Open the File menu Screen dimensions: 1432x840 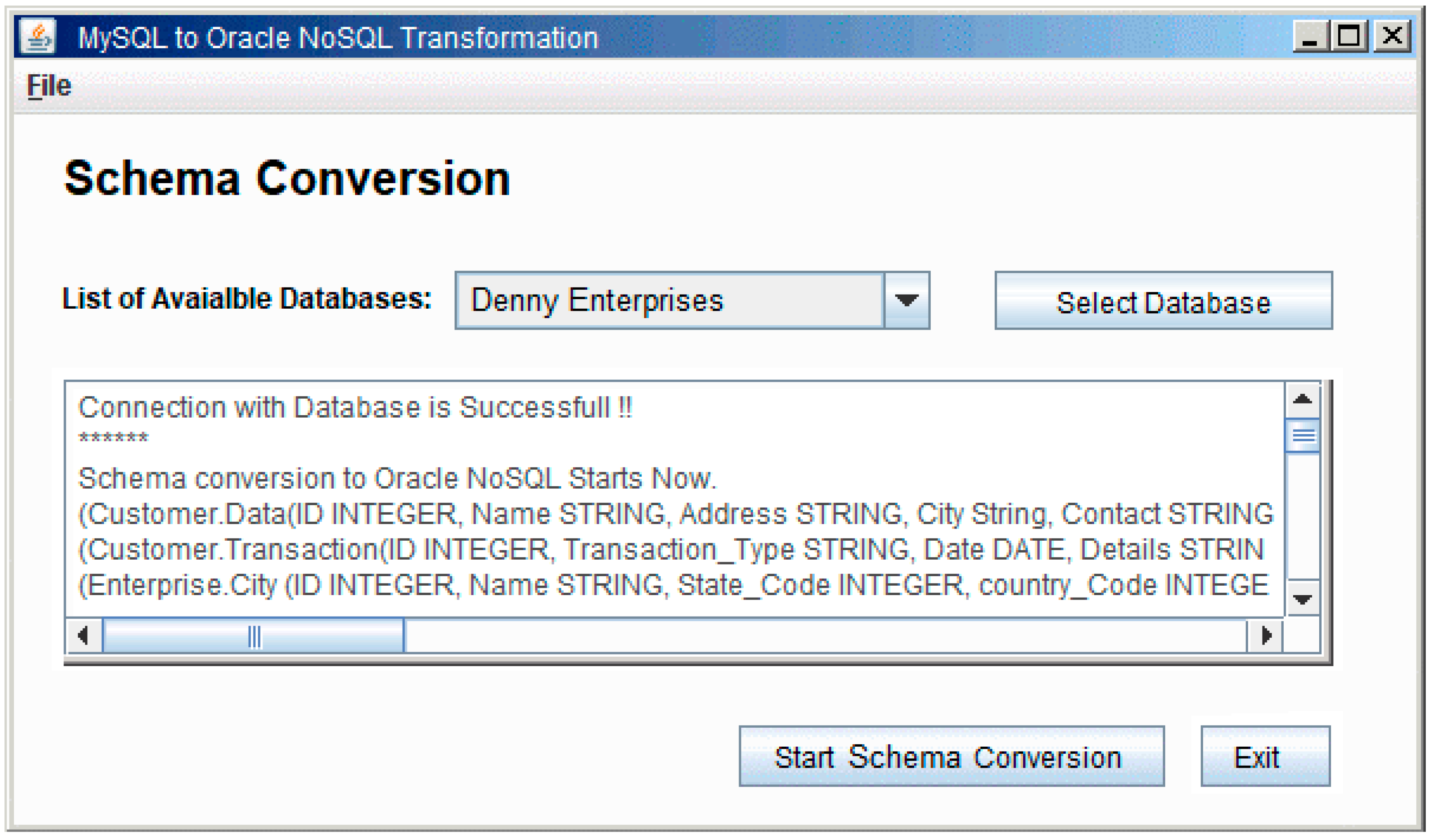(x=49, y=86)
